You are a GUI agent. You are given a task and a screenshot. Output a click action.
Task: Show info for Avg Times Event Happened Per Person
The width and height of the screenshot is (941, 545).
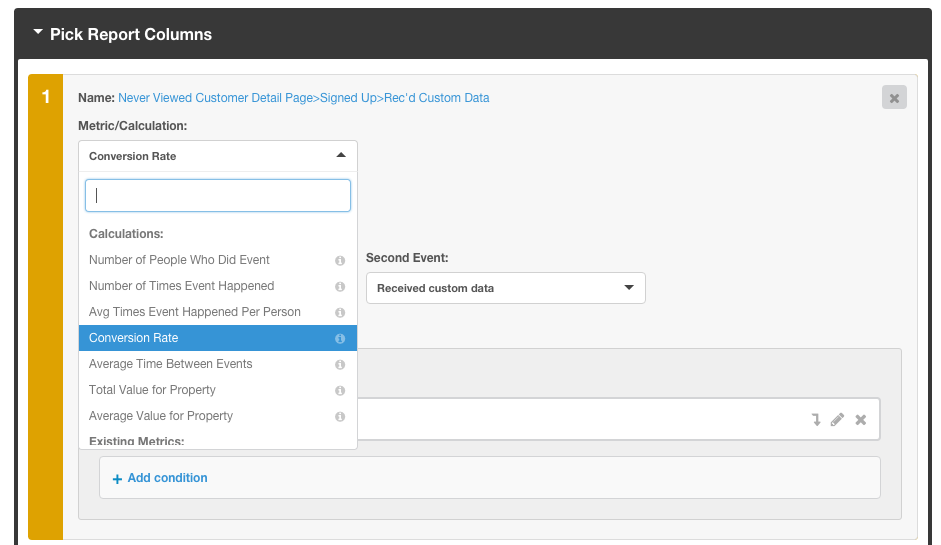[x=340, y=313]
